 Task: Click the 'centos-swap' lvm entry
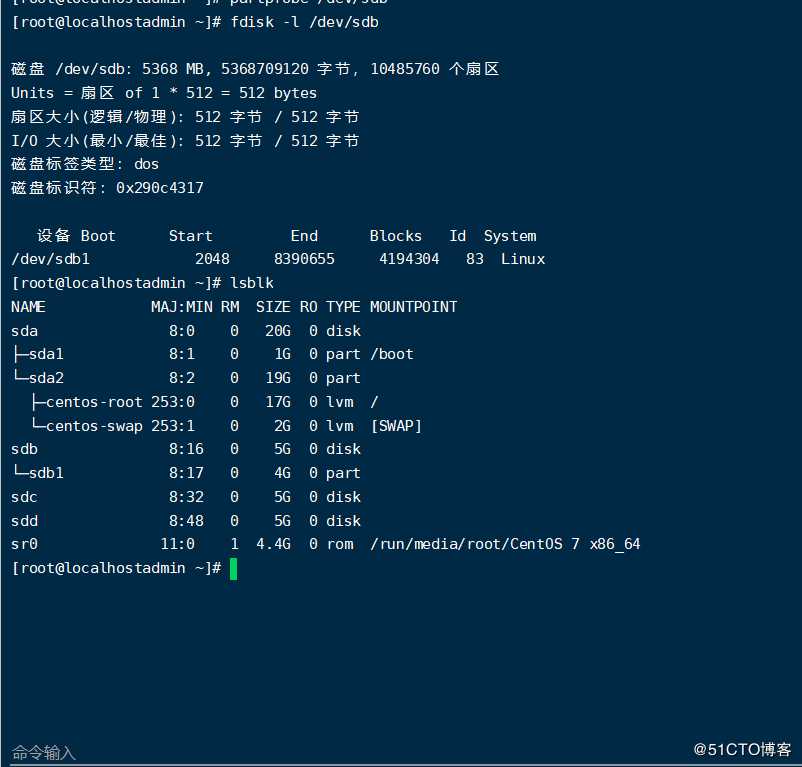(94, 426)
